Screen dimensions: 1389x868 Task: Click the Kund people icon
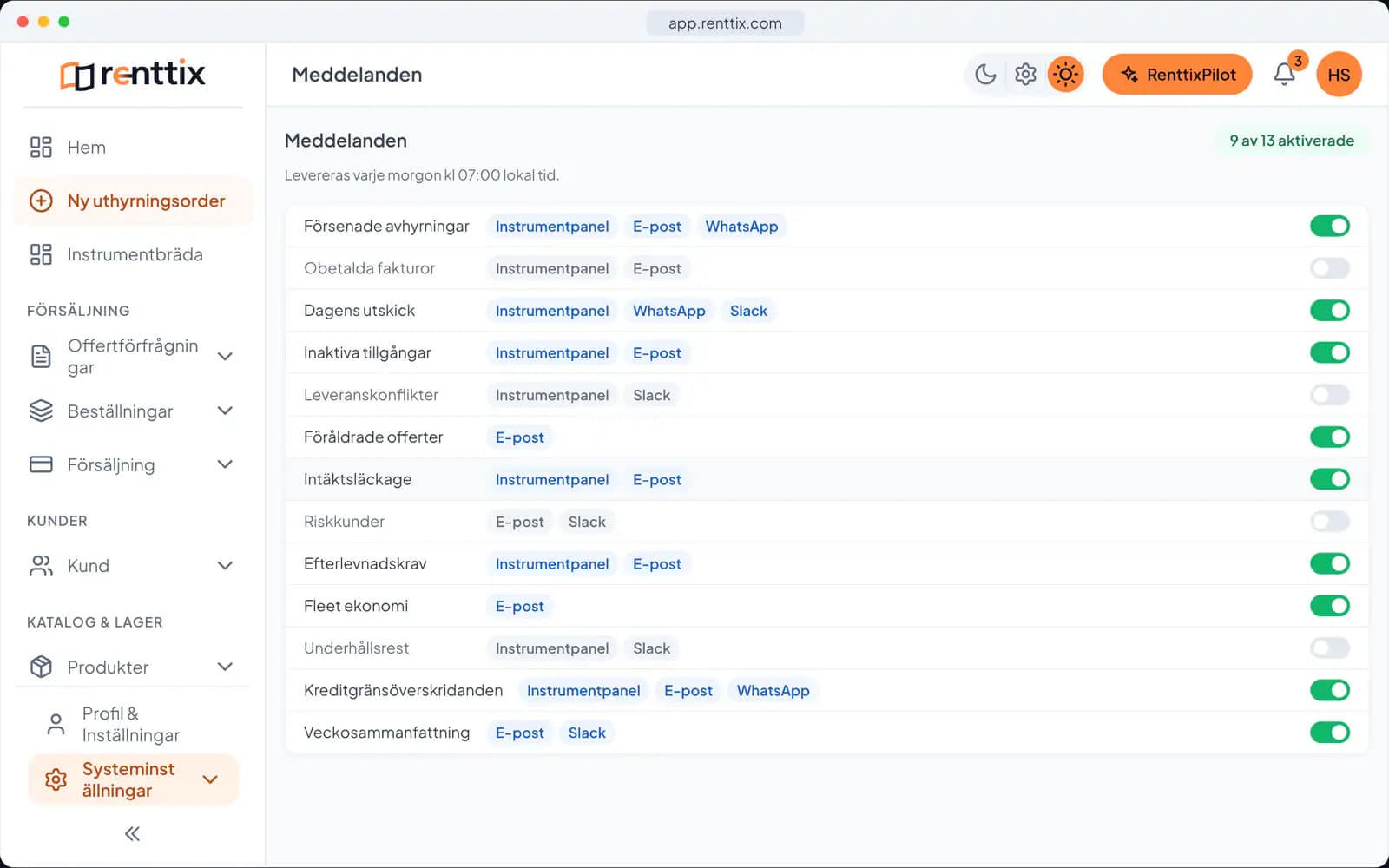coord(41,566)
